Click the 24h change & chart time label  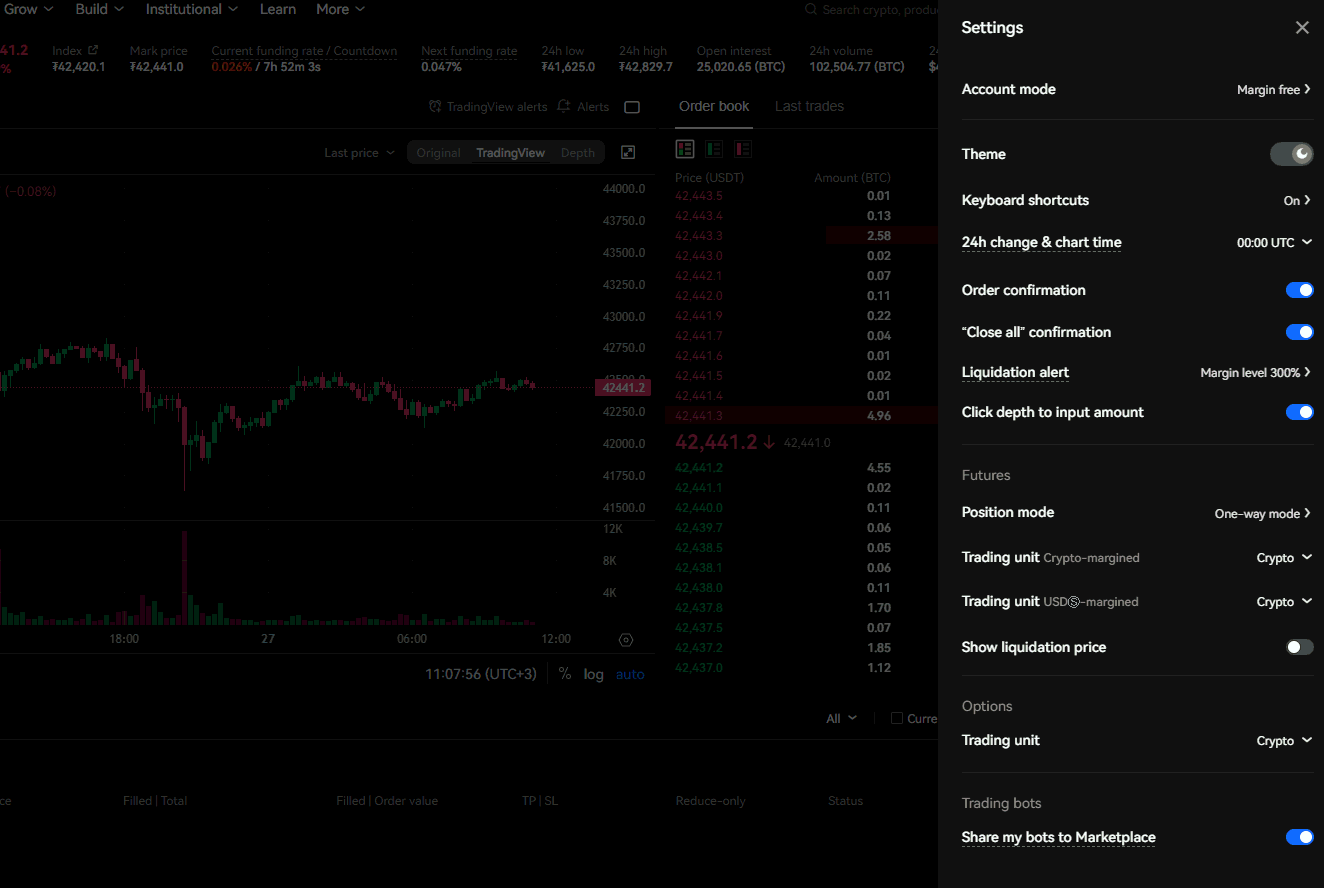click(1041, 242)
